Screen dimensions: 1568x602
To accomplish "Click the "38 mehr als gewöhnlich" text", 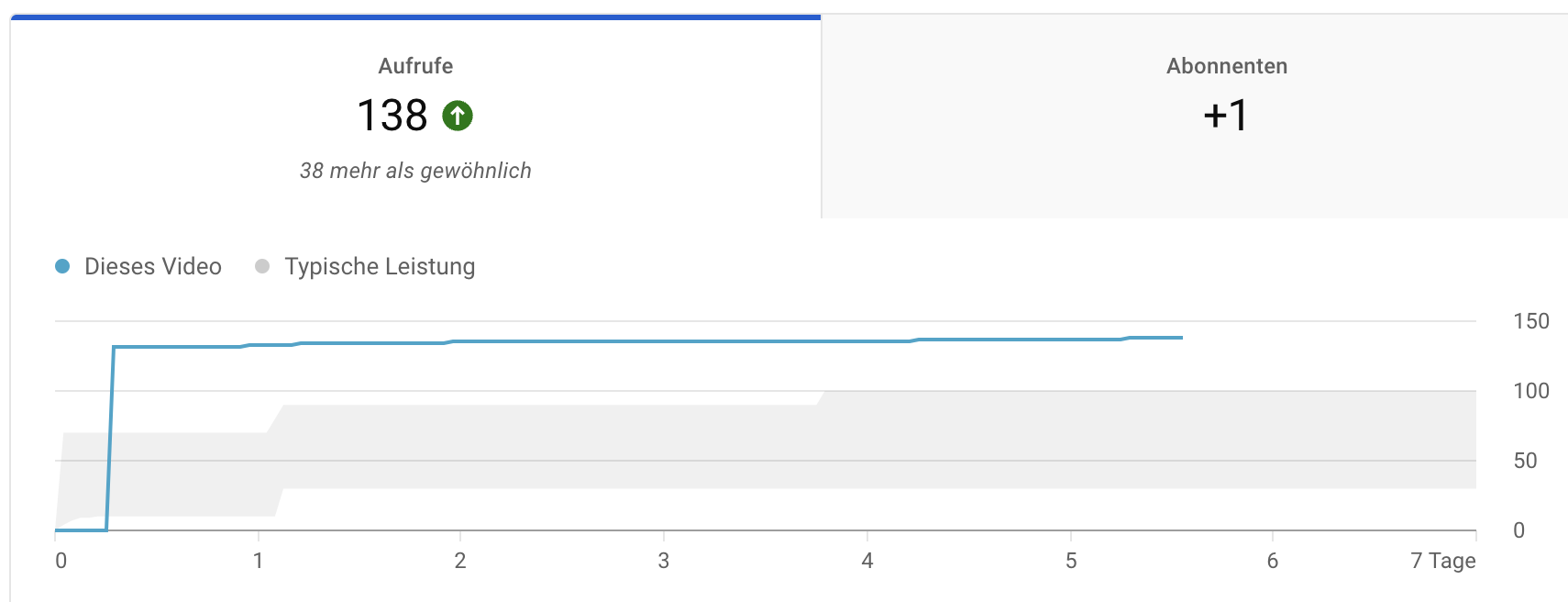I will (415, 171).
